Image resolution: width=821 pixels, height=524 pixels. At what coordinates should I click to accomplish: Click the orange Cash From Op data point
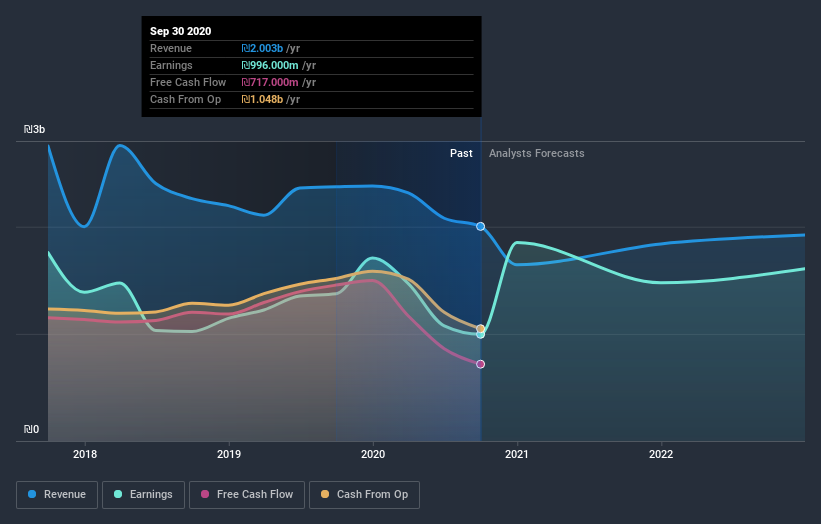480,328
